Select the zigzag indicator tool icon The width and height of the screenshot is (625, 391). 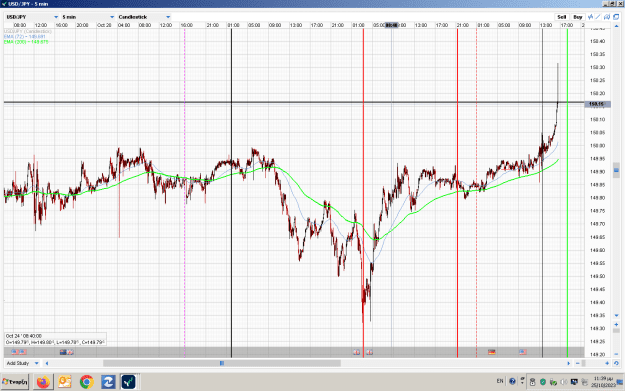pos(590,17)
